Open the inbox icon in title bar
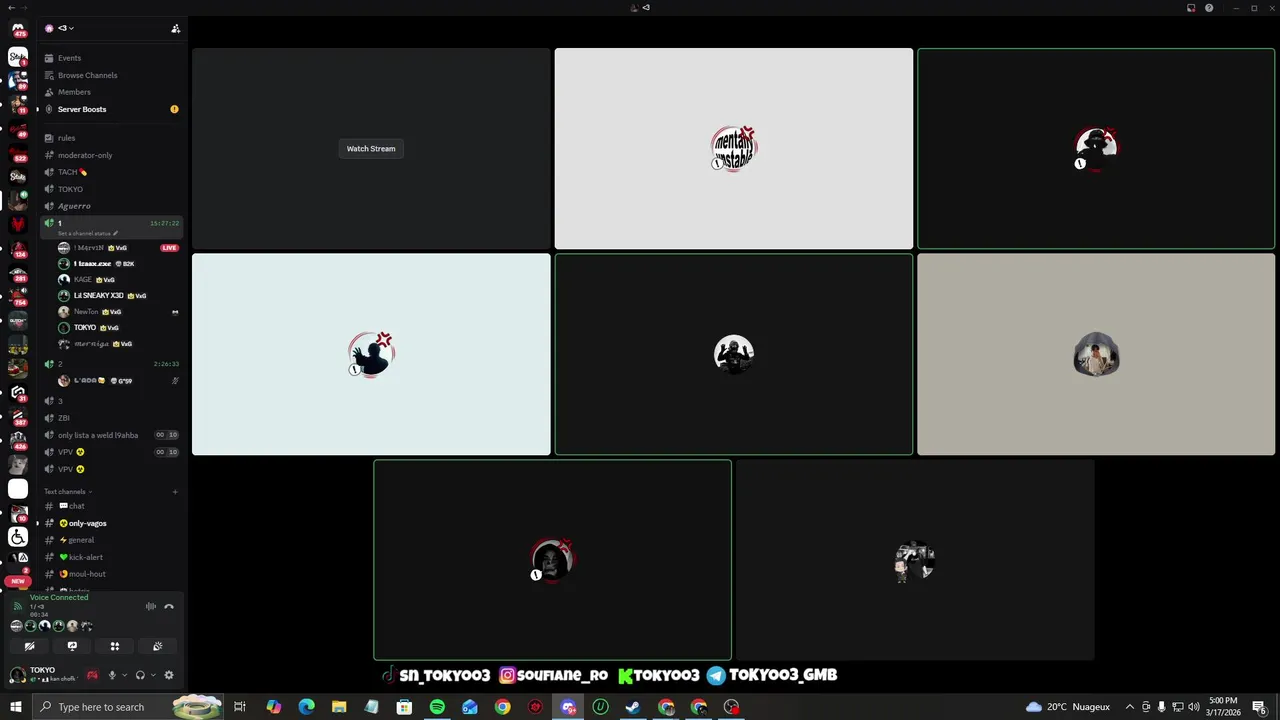Image resolution: width=1280 pixels, height=720 pixels. pyautogui.click(x=1191, y=8)
